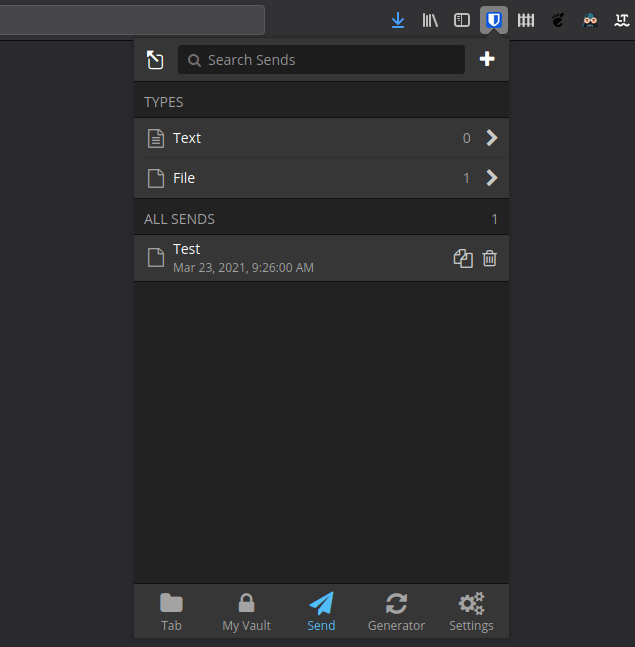Open the Firefox library icon
Image resolution: width=635 pixels, height=647 pixels.
(x=430, y=20)
